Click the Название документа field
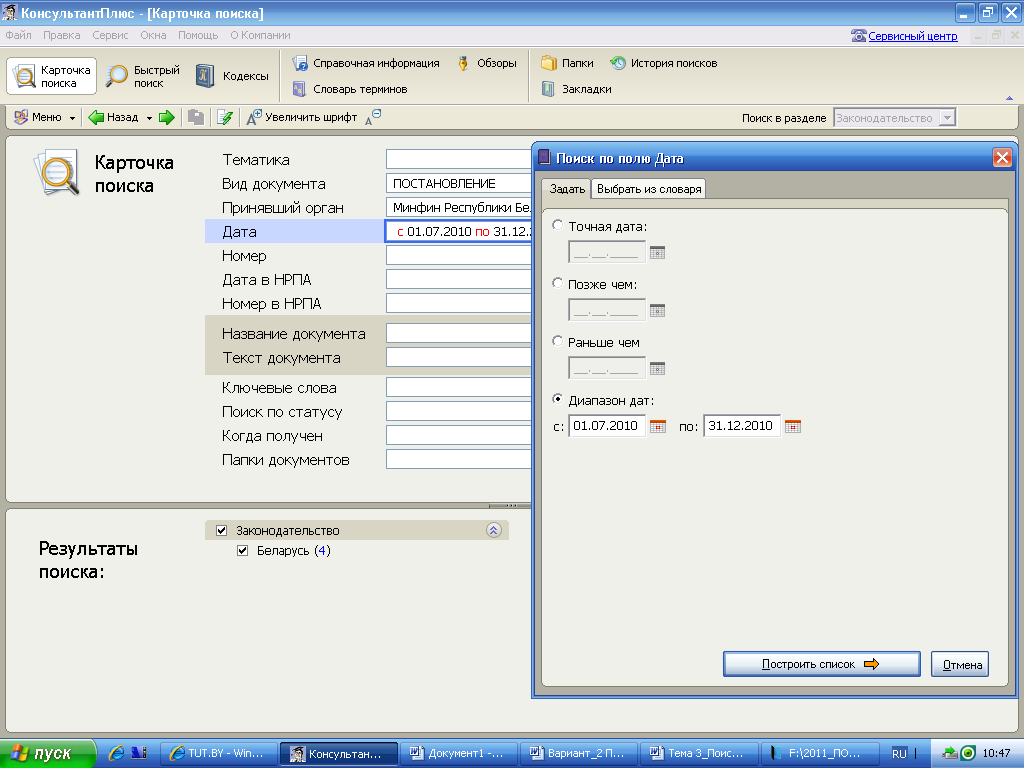1024x768 pixels. (459, 333)
